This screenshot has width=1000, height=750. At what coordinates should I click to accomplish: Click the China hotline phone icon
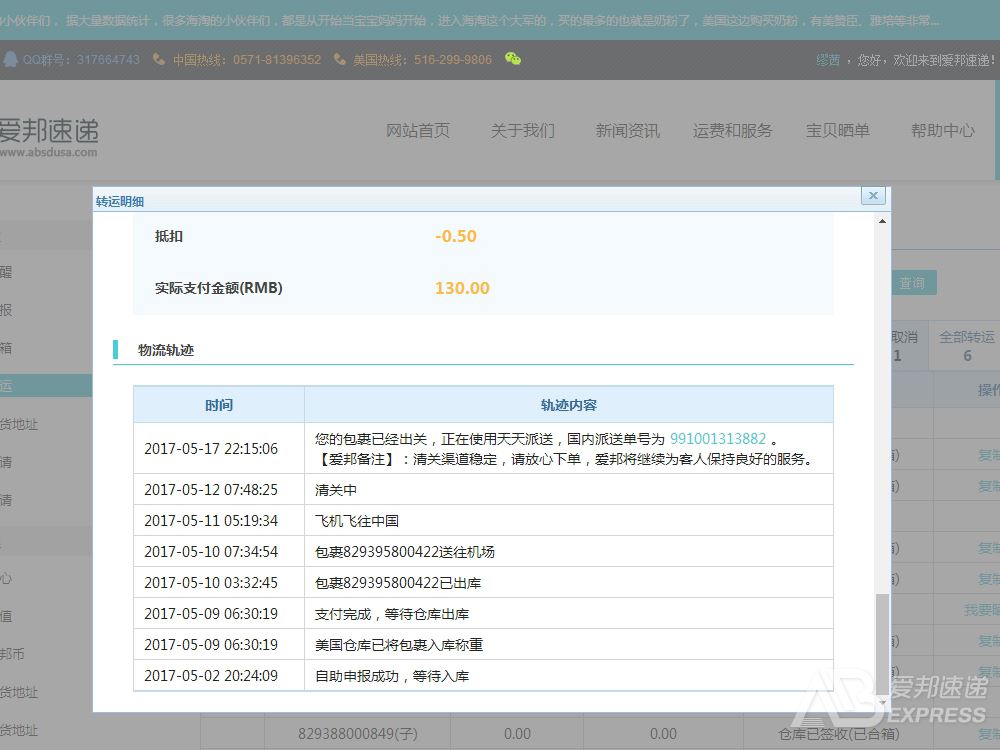tap(159, 59)
